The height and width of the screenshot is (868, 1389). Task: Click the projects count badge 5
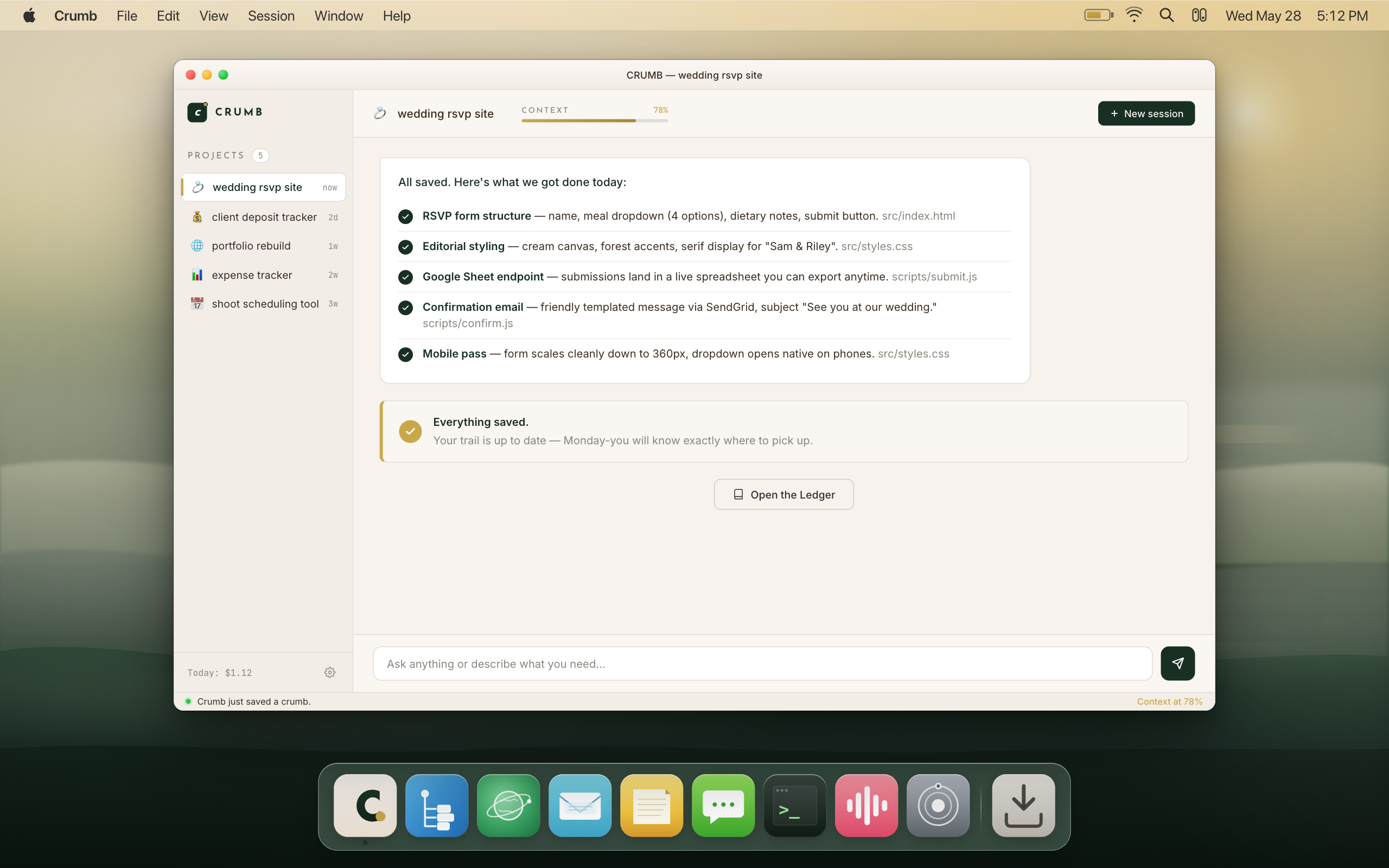(260, 156)
